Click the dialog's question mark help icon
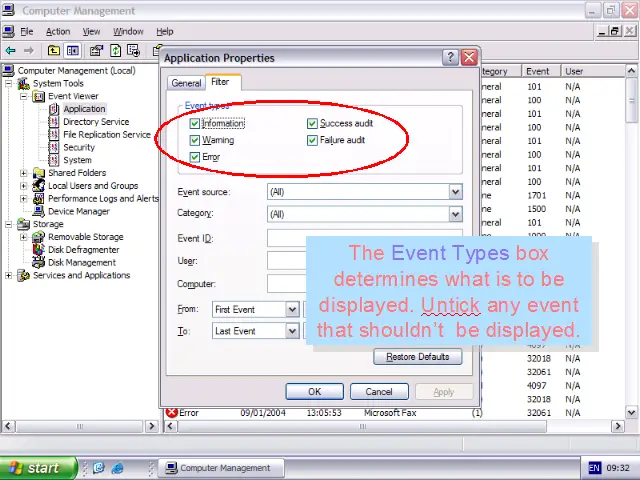This screenshot has width=640, height=480. click(x=450, y=58)
